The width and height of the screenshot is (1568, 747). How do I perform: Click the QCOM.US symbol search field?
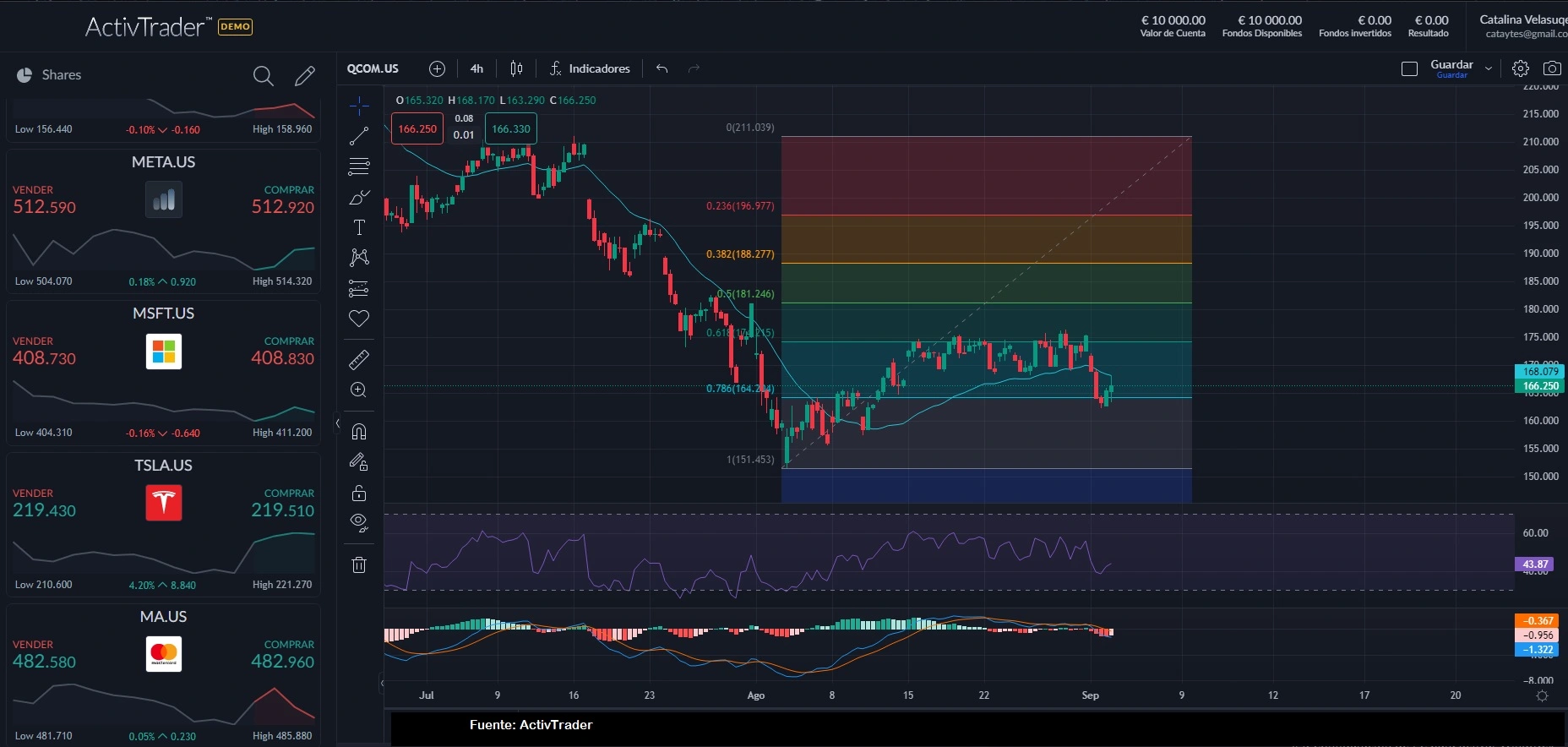(x=373, y=68)
